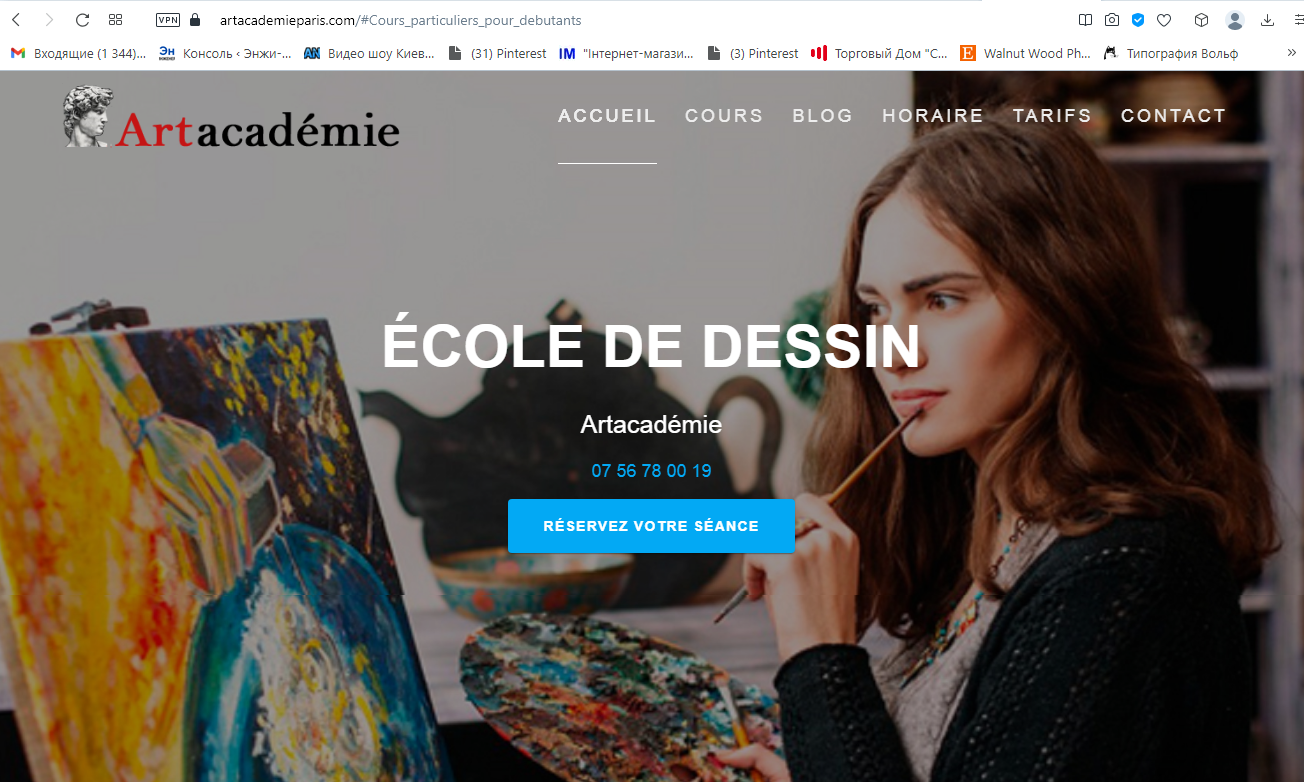Open the extensions cube icon
Screen dimensions: 1304x782
(1202, 20)
